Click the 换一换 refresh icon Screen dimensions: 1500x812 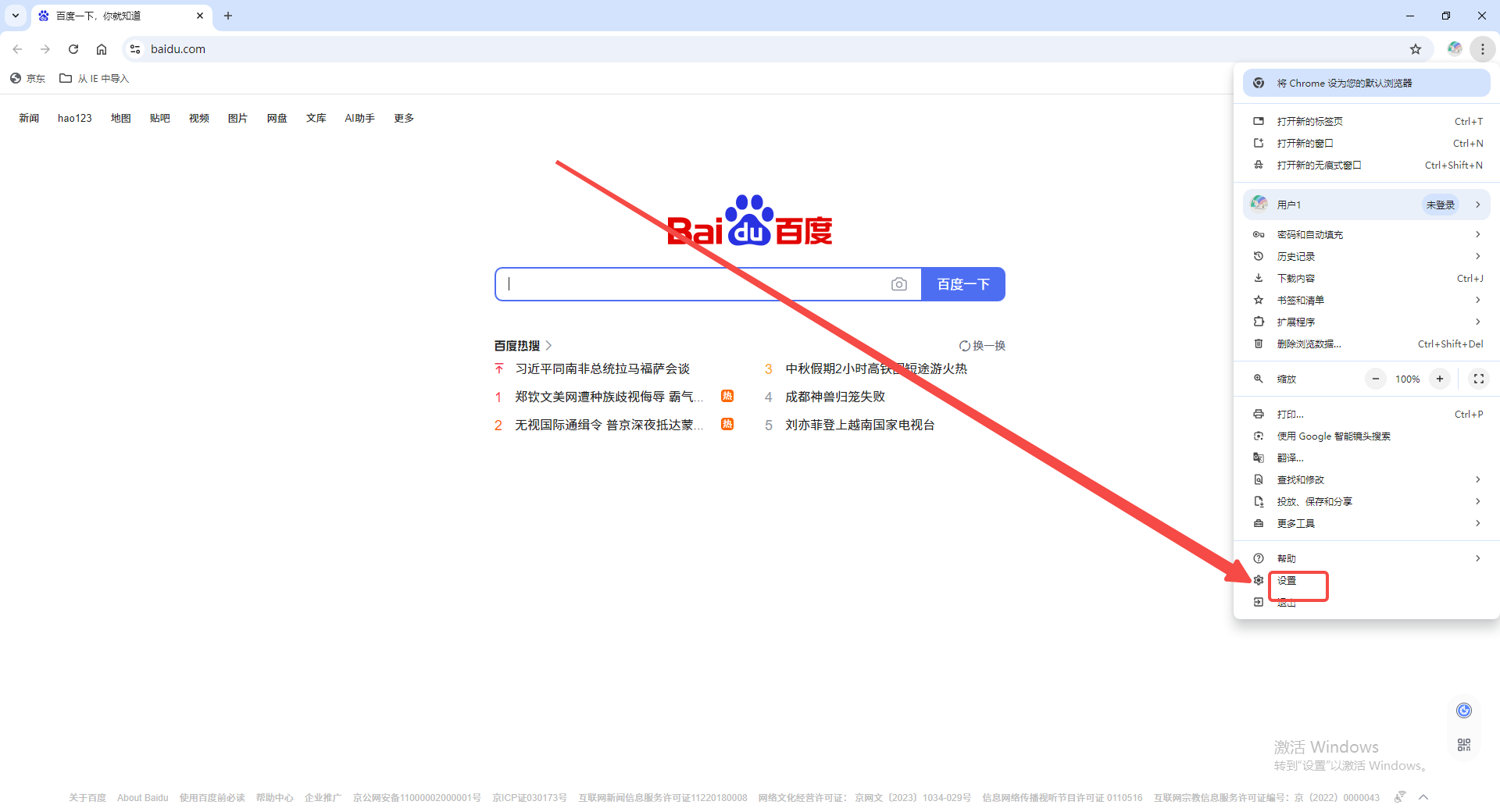pyautogui.click(x=965, y=346)
